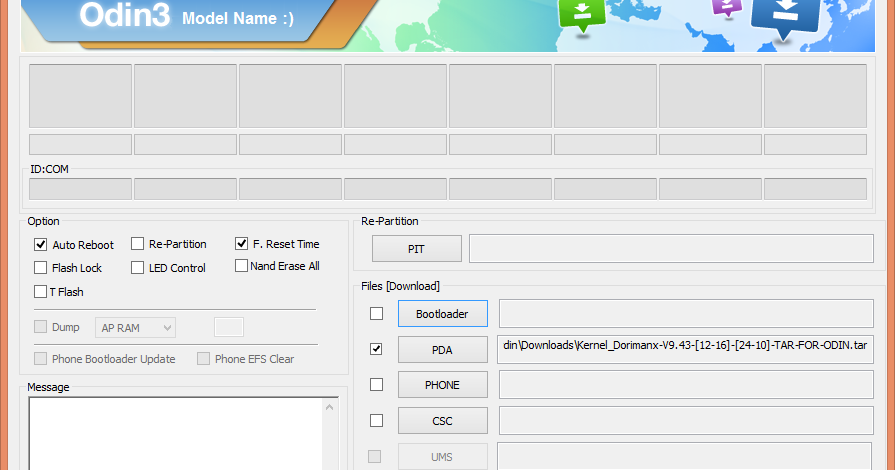Uncheck F. Reset Time option
Viewport: 895px width, 470px height.
coord(241,244)
